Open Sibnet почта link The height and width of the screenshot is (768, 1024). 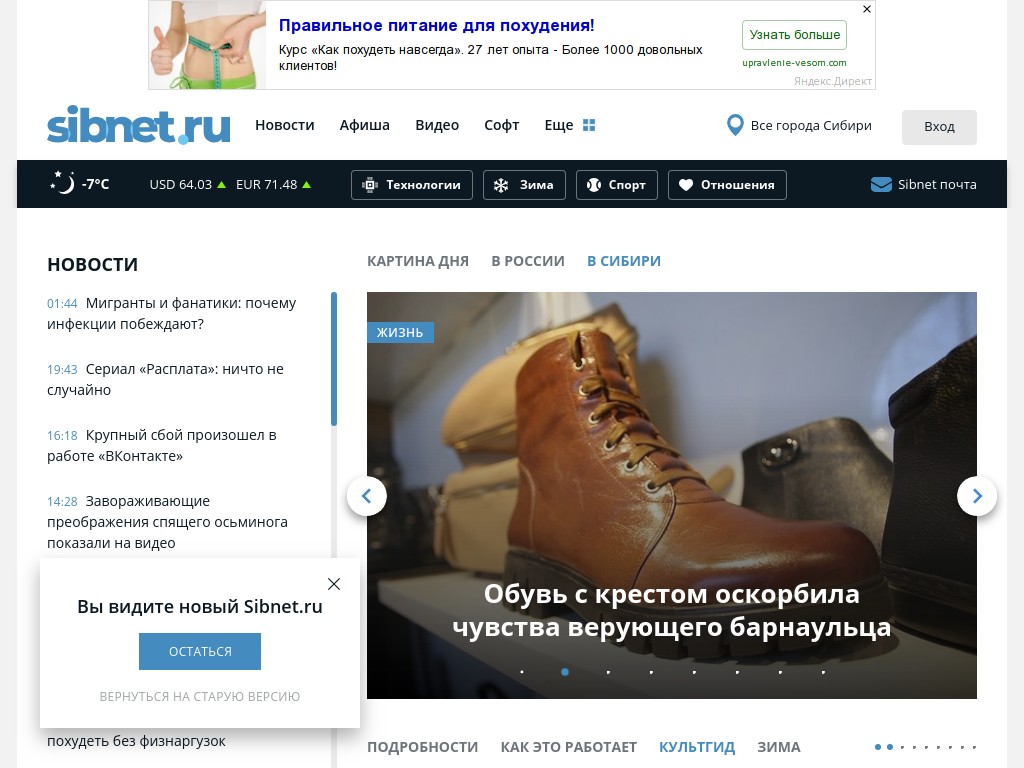[x=937, y=184]
